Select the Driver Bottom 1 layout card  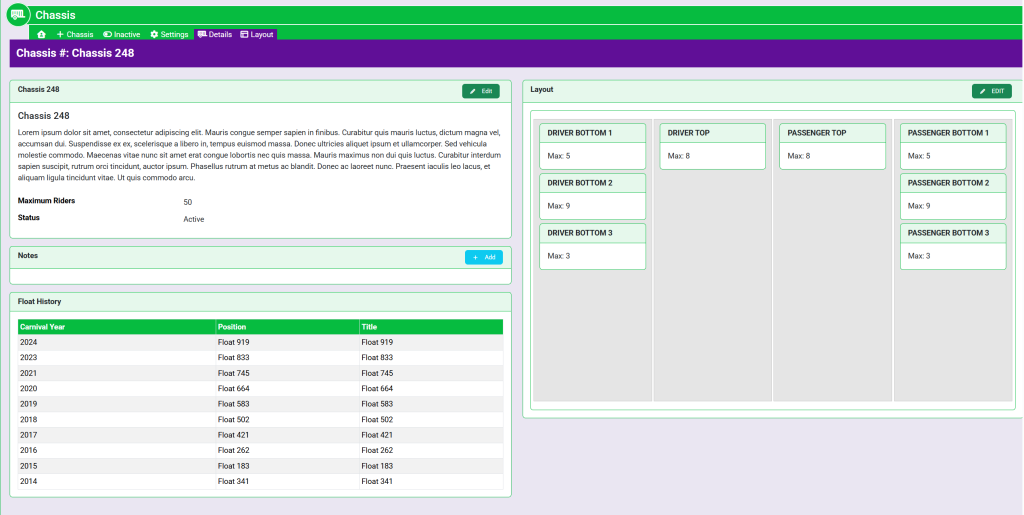[592, 146]
